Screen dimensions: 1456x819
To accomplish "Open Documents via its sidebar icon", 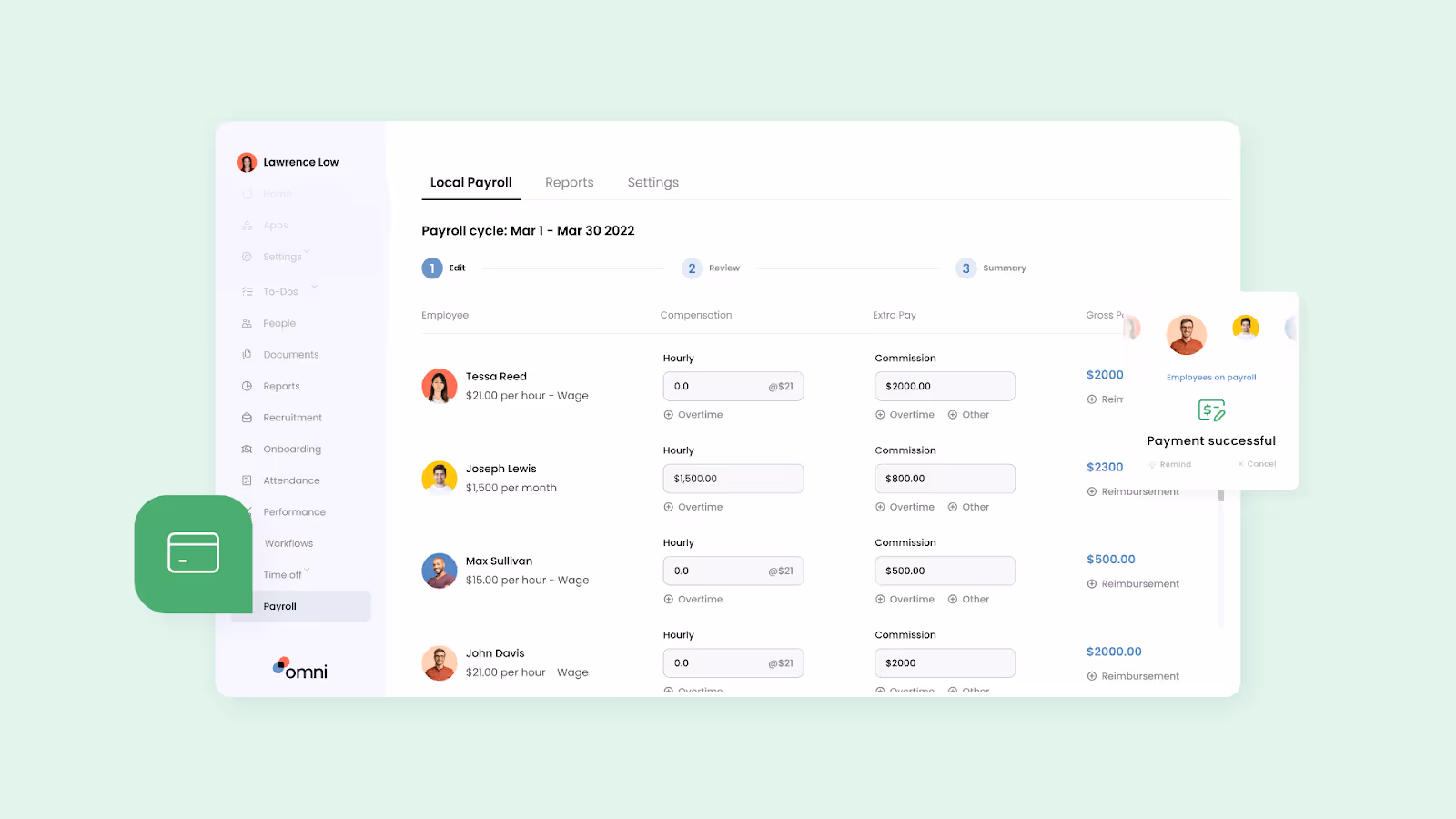I will (x=247, y=354).
